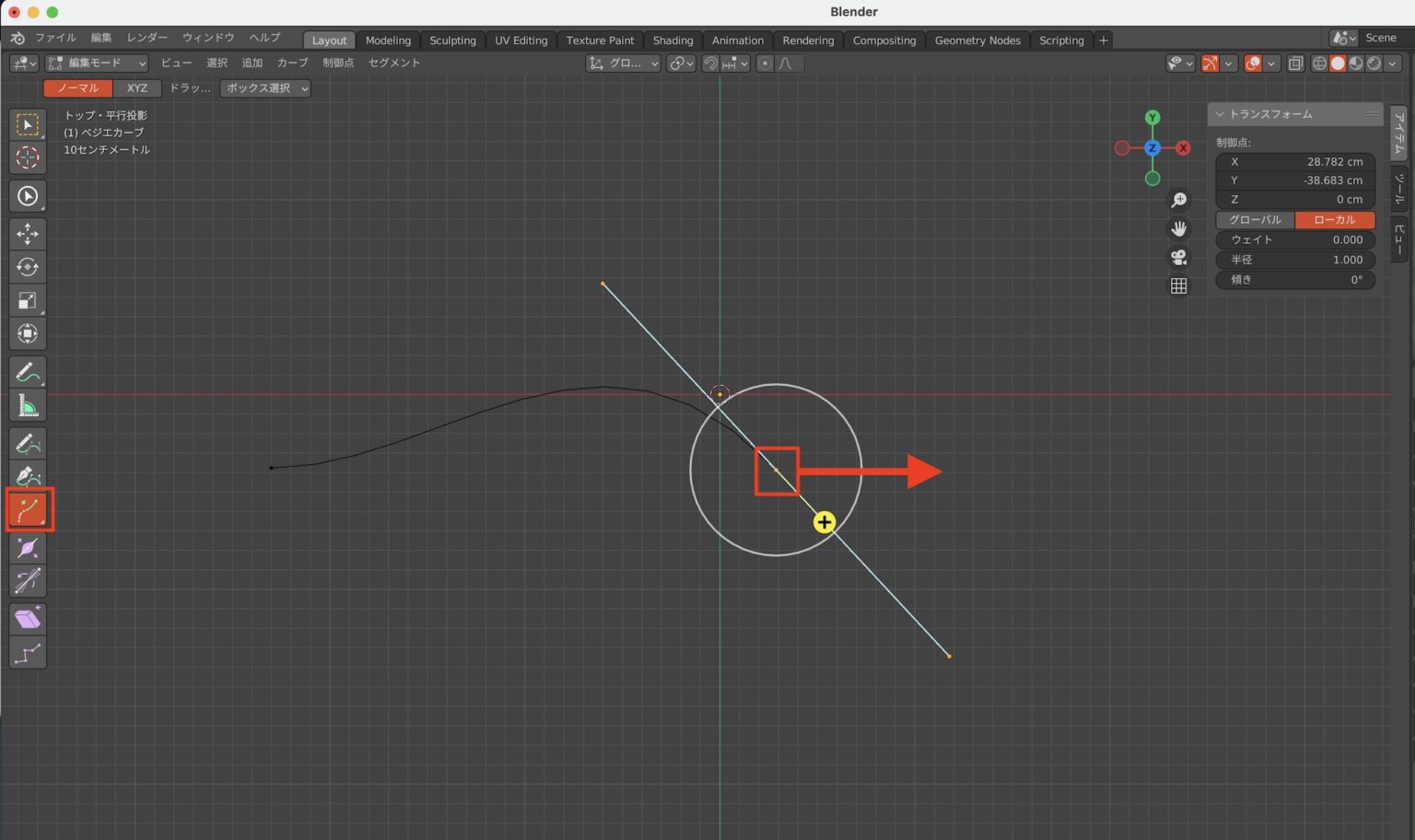Adjust the 半径 slider in the sidebar

pyautogui.click(x=1295, y=259)
